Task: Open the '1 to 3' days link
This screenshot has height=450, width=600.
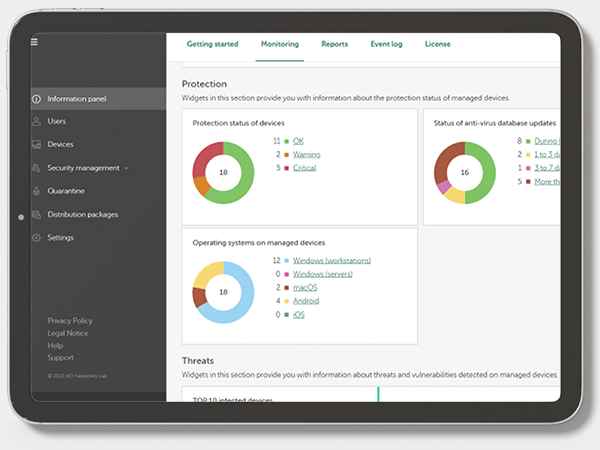Action: click(x=547, y=155)
